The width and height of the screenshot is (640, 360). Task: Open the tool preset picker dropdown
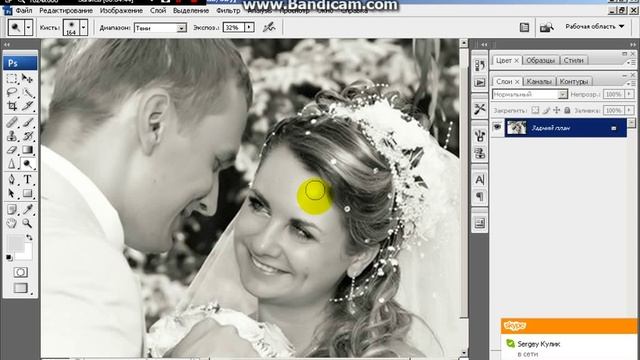[29, 28]
